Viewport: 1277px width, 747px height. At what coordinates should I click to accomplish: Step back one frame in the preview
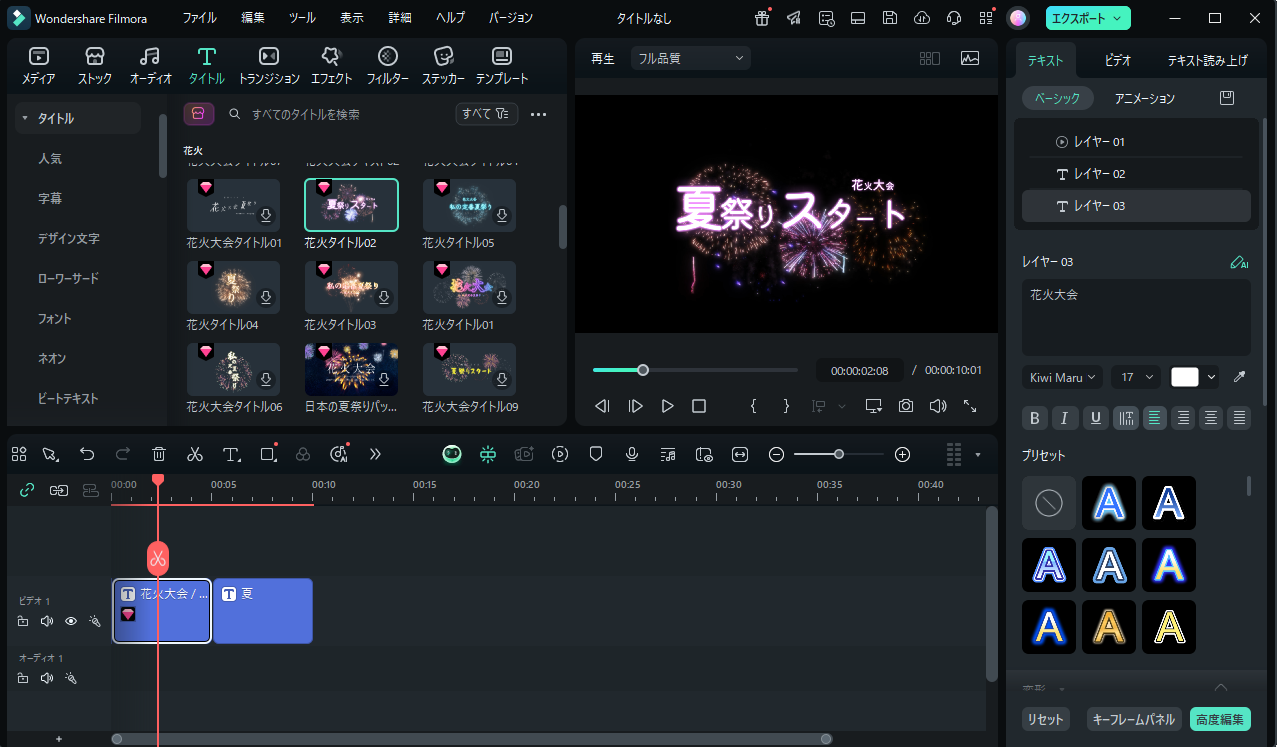pos(602,406)
